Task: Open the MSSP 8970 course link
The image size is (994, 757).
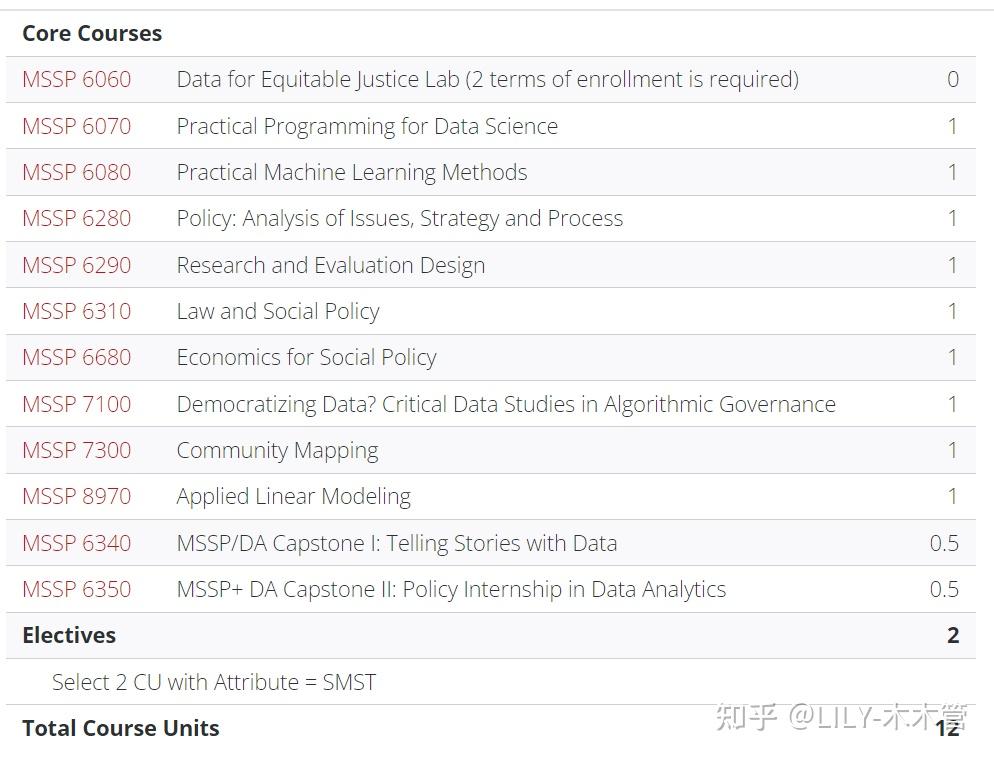Action: point(77,496)
